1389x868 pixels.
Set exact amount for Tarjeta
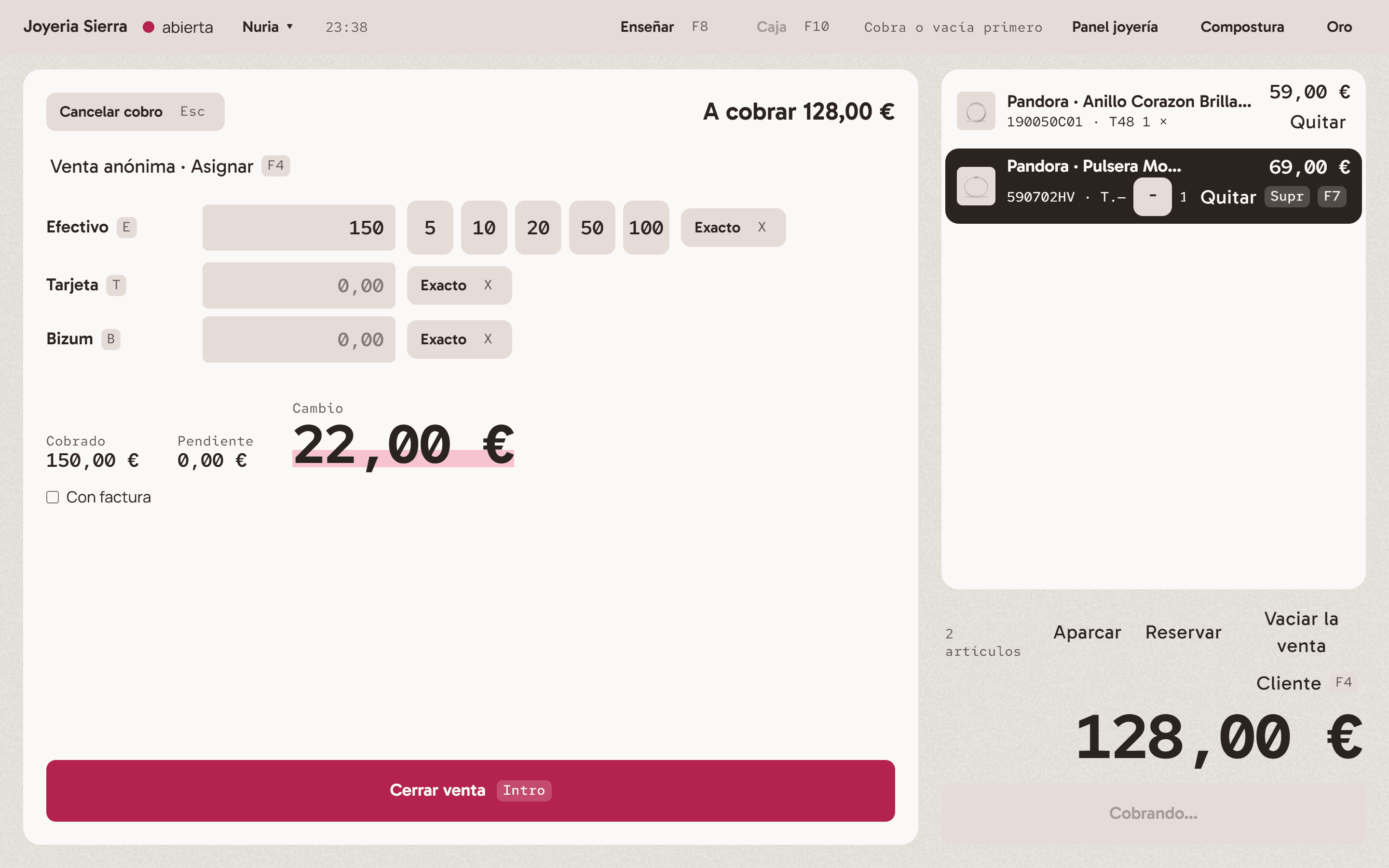click(459, 285)
